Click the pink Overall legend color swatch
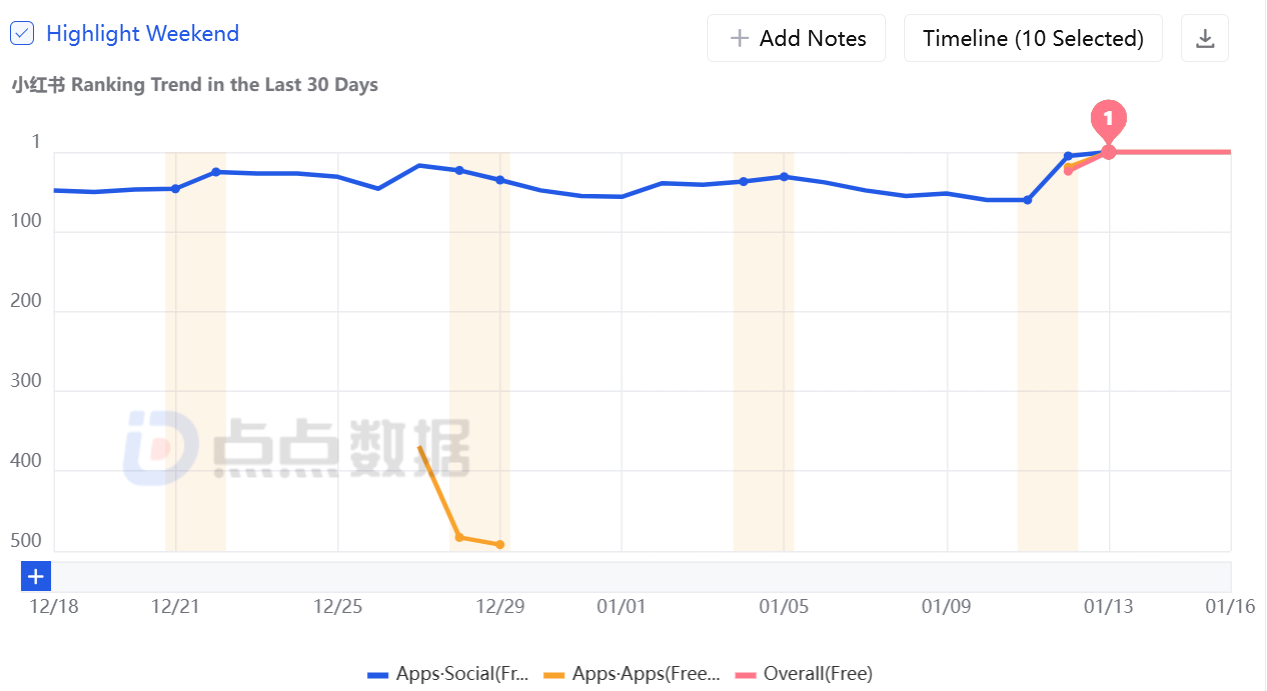This screenshot has width=1267, height=691. coord(745,675)
